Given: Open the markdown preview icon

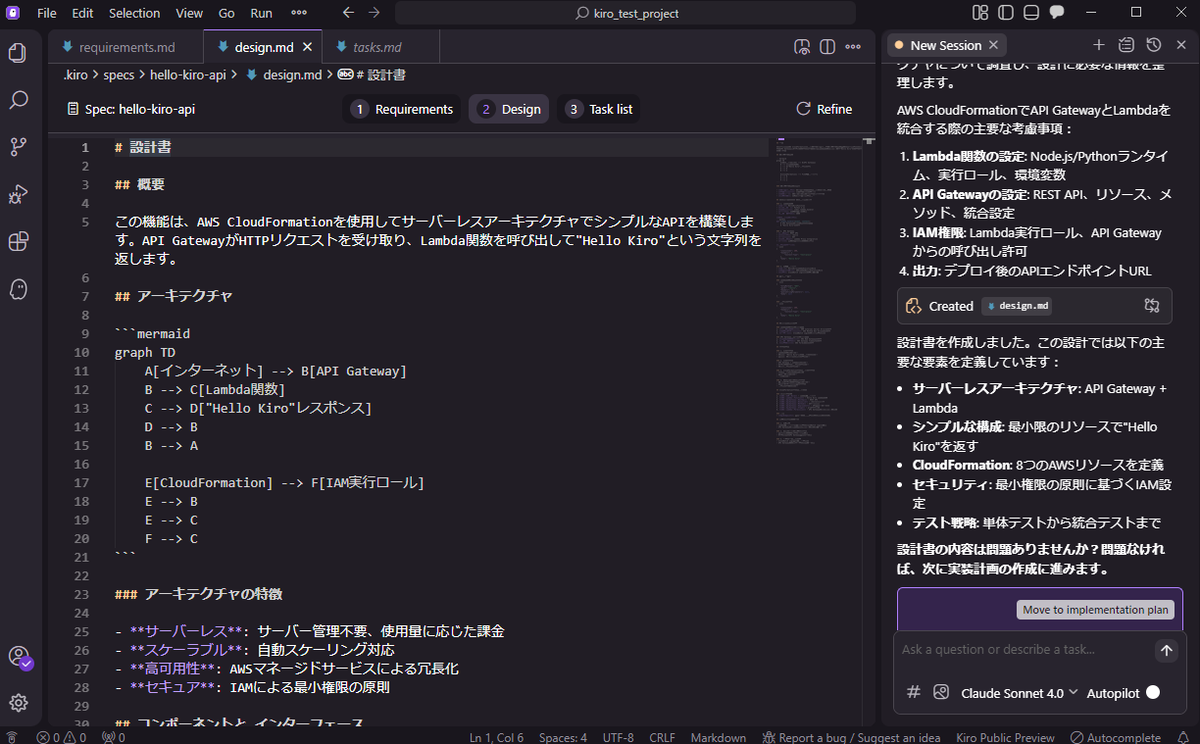Looking at the screenshot, I should [x=801, y=47].
